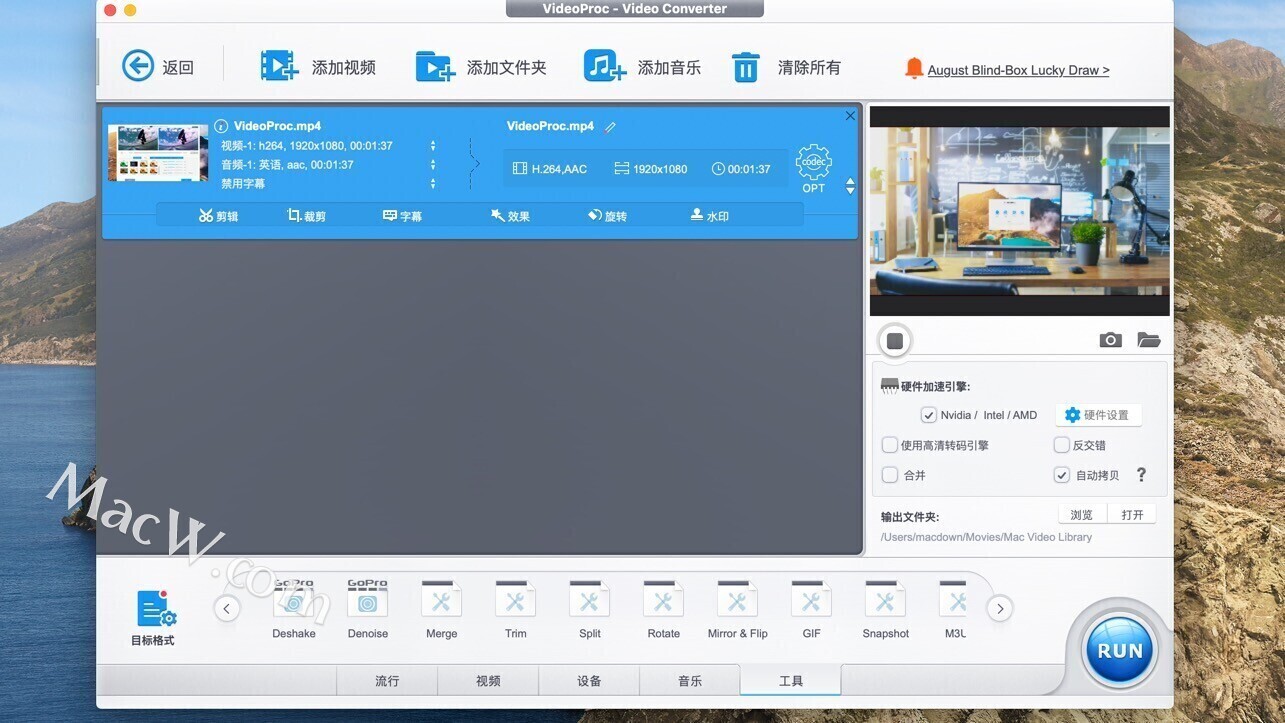Switch to the 流行 tab
The image size is (1285, 723).
click(387, 680)
